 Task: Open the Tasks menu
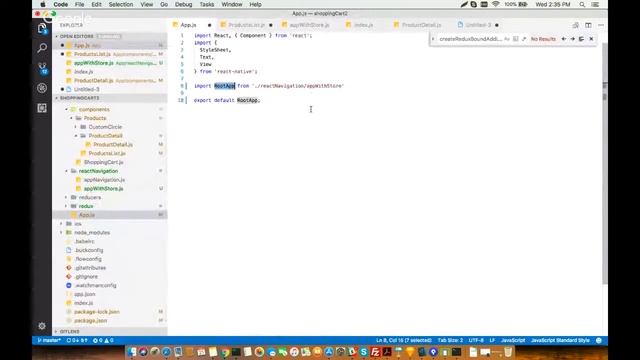coord(207,4)
